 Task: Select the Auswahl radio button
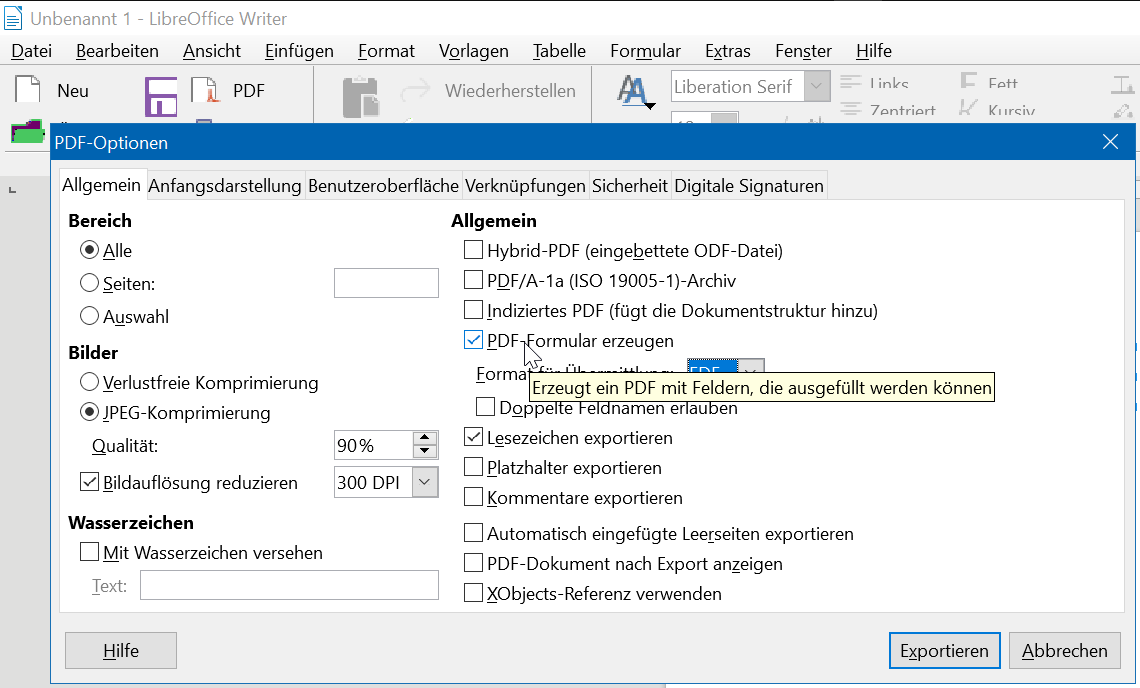coord(89,316)
